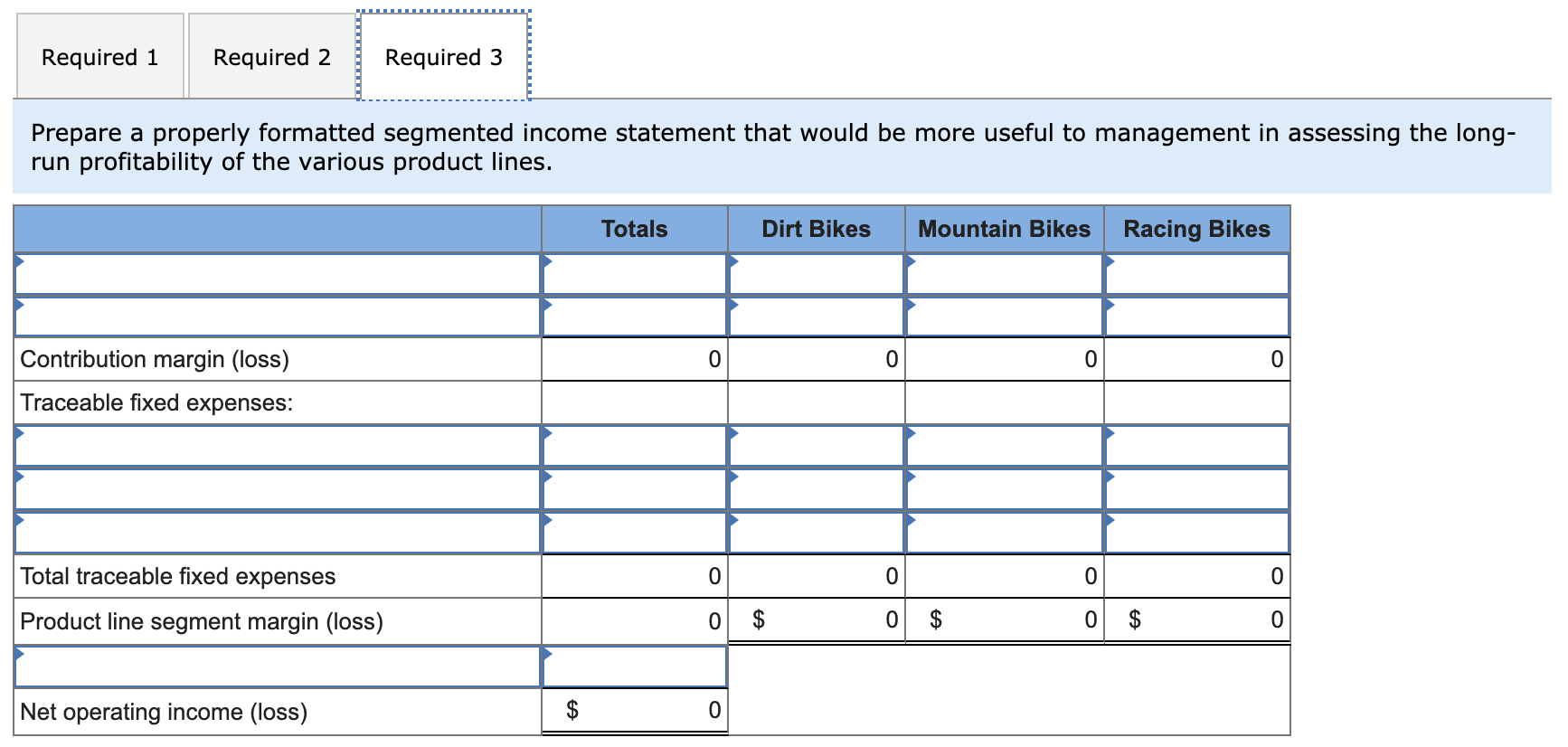Screen dimensions: 1568x747
Task: Open label dropdown directly above Contribution margin row
Action: 278,317
